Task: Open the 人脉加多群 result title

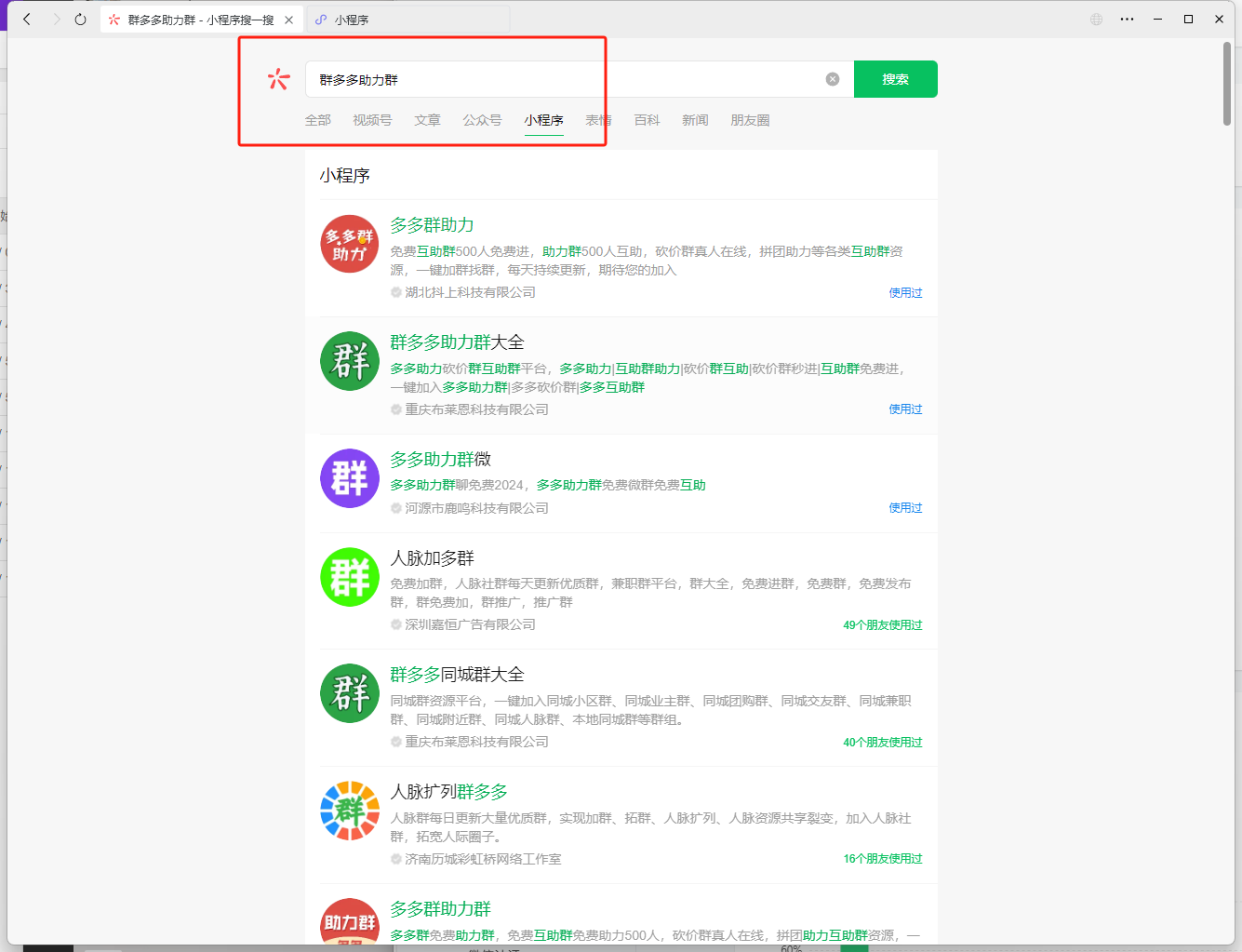Action: (x=432, y=558)
